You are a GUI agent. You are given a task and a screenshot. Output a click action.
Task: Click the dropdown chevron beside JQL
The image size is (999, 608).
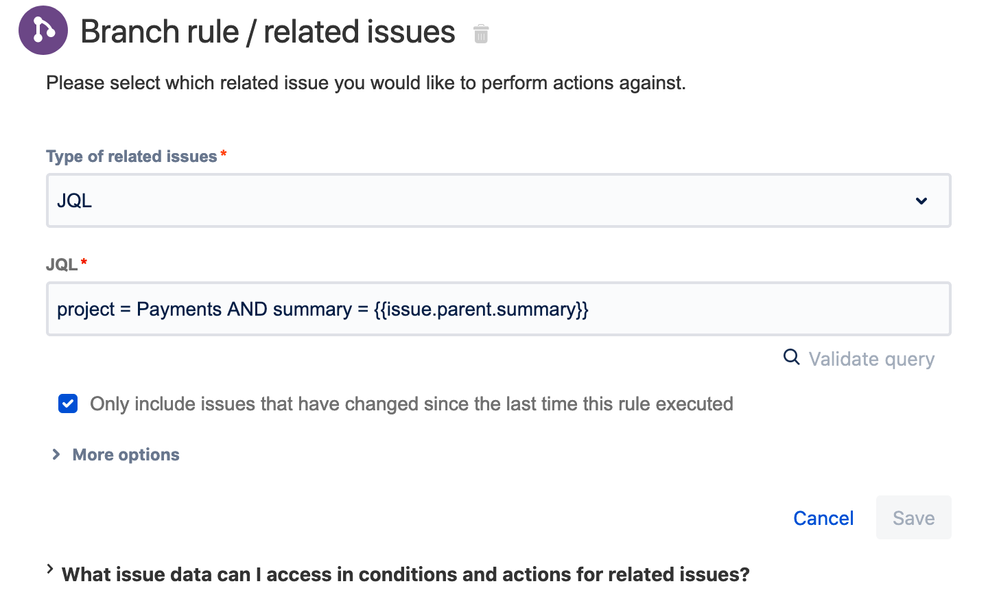(x=921, y=201)
